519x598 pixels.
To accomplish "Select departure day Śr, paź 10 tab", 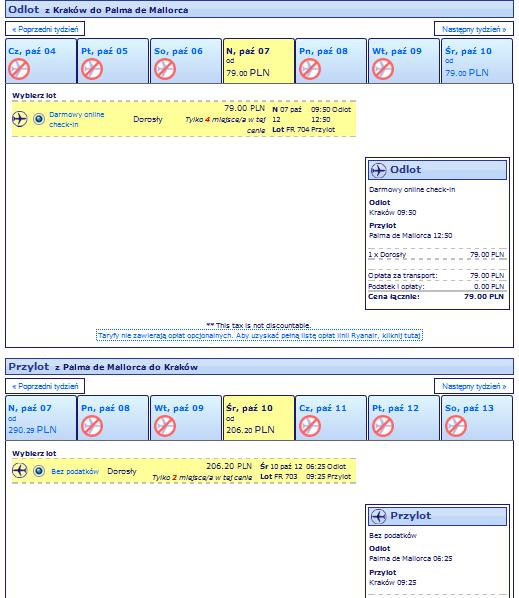I will click(477, 61).
